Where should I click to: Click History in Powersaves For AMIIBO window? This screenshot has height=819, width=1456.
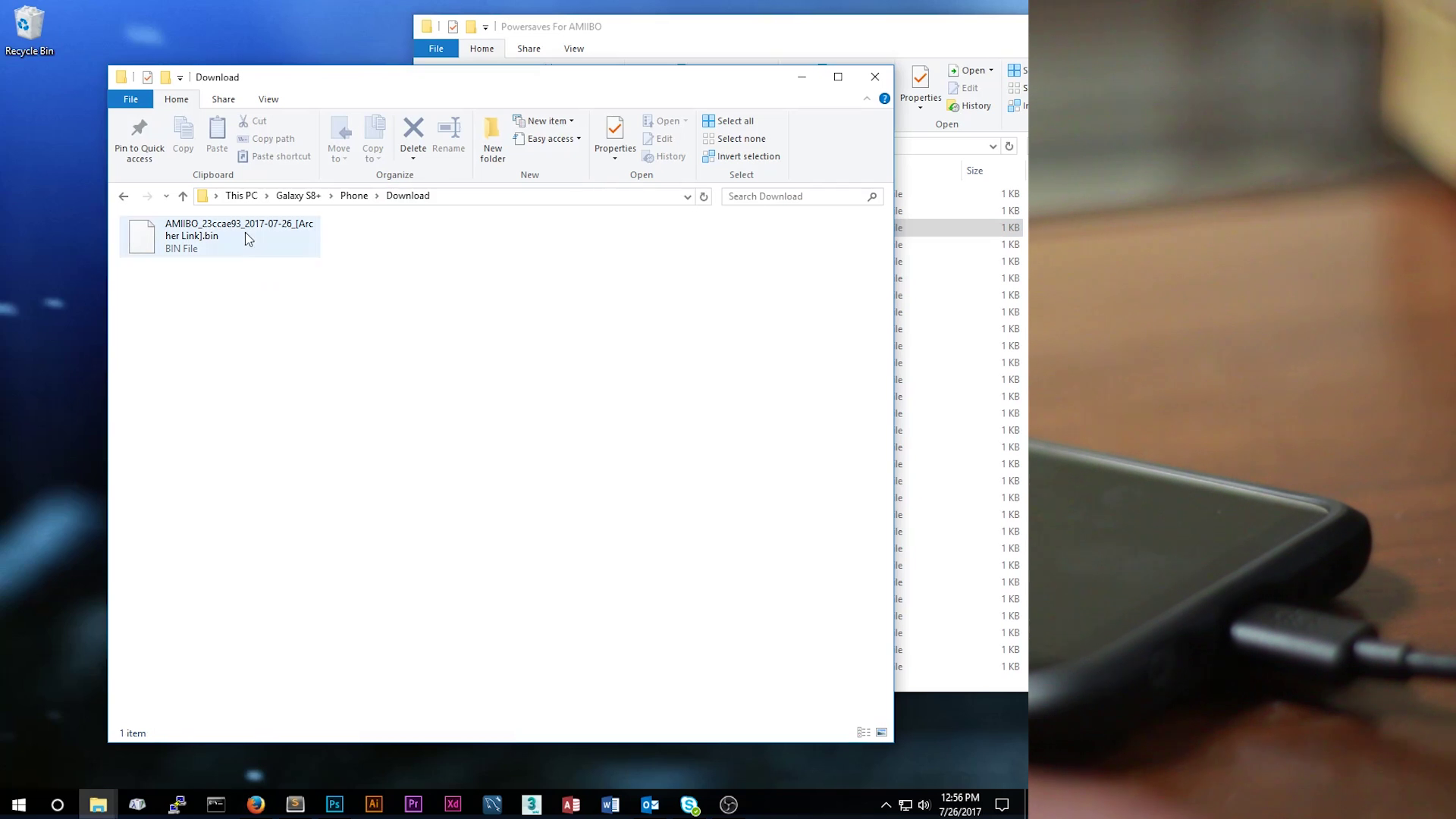(969, 106)
